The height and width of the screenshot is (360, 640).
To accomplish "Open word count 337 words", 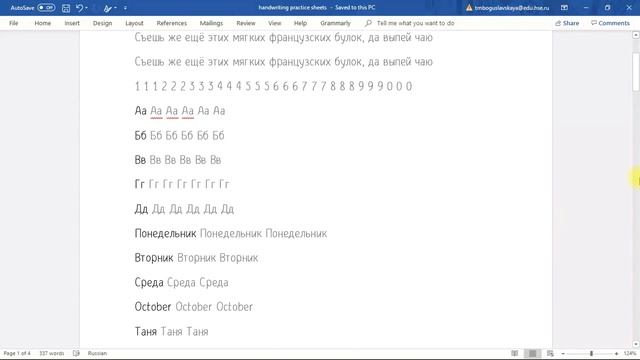I will pyautogui.click(x=51, y=353).
